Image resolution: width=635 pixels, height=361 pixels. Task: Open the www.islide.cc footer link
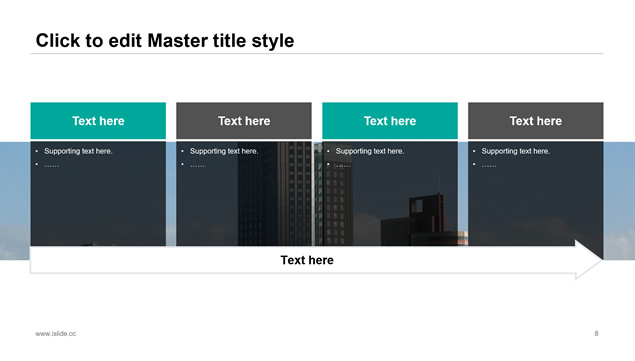pos(55,333)
